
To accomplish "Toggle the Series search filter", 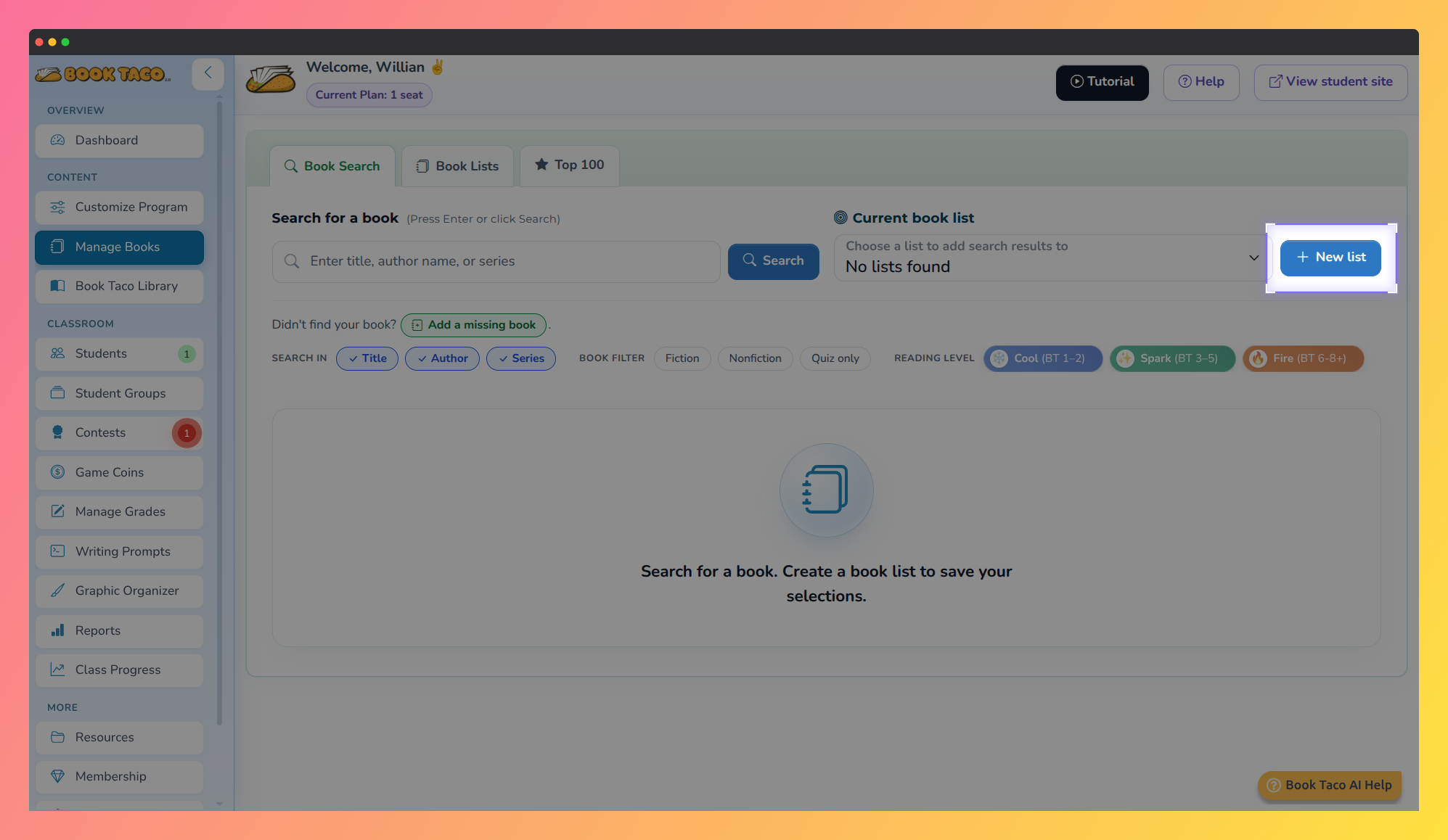I will click(521, 358).
